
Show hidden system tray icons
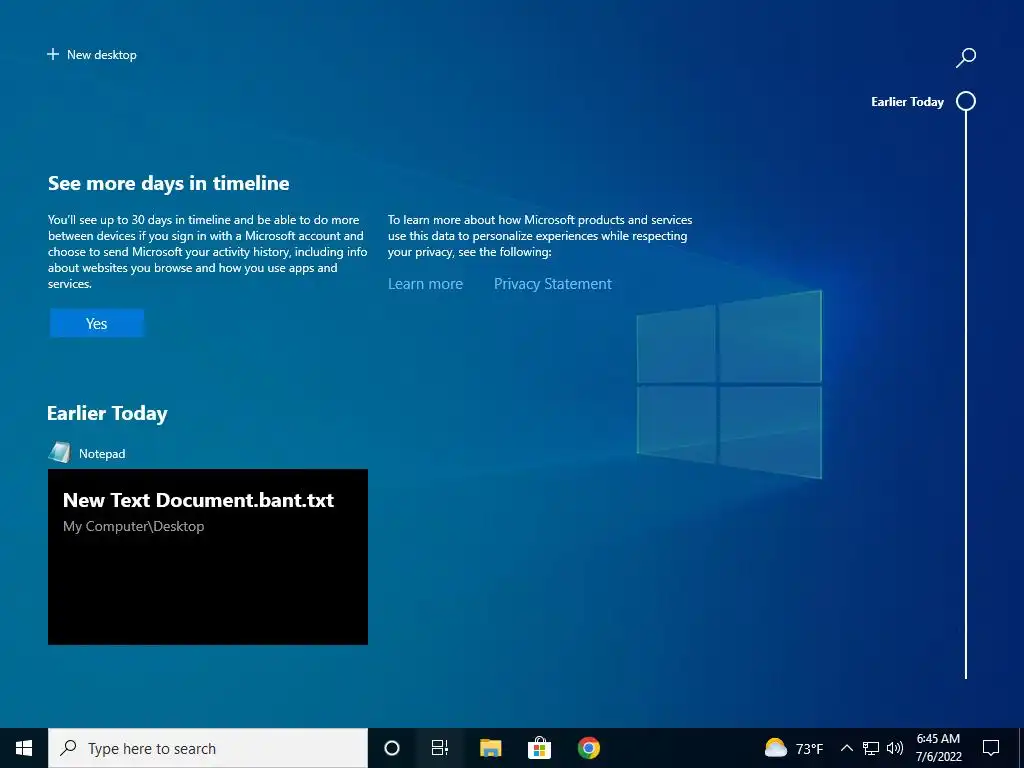click(x=846, y=748)
